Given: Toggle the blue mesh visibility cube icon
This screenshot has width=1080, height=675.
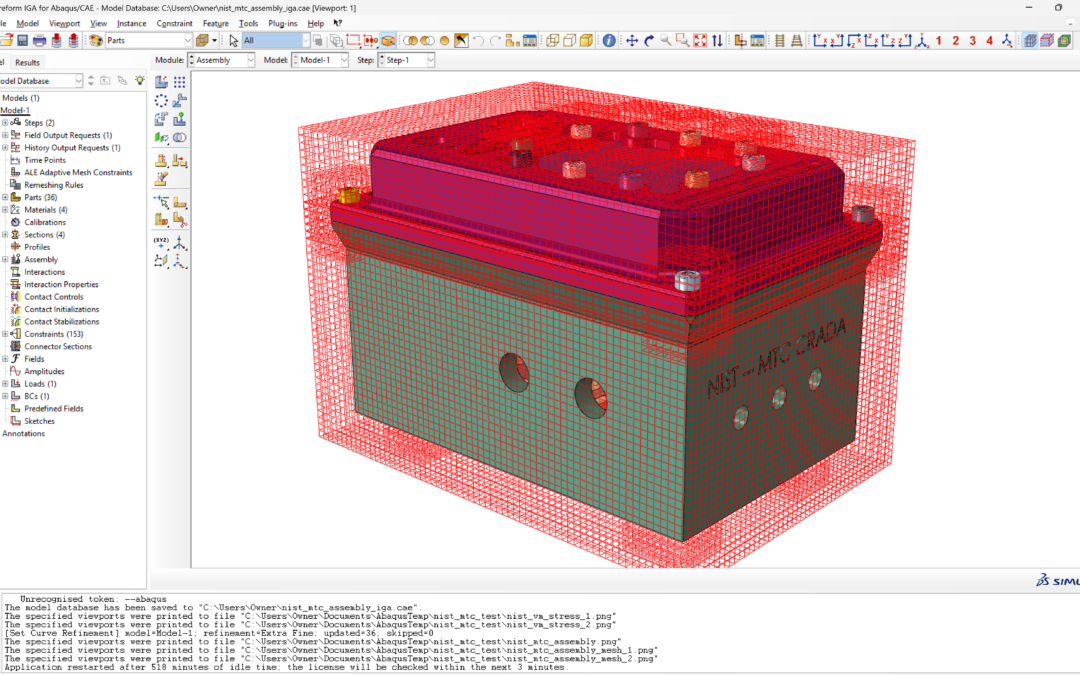Looking at the screenshot, I should point(1030,41).
